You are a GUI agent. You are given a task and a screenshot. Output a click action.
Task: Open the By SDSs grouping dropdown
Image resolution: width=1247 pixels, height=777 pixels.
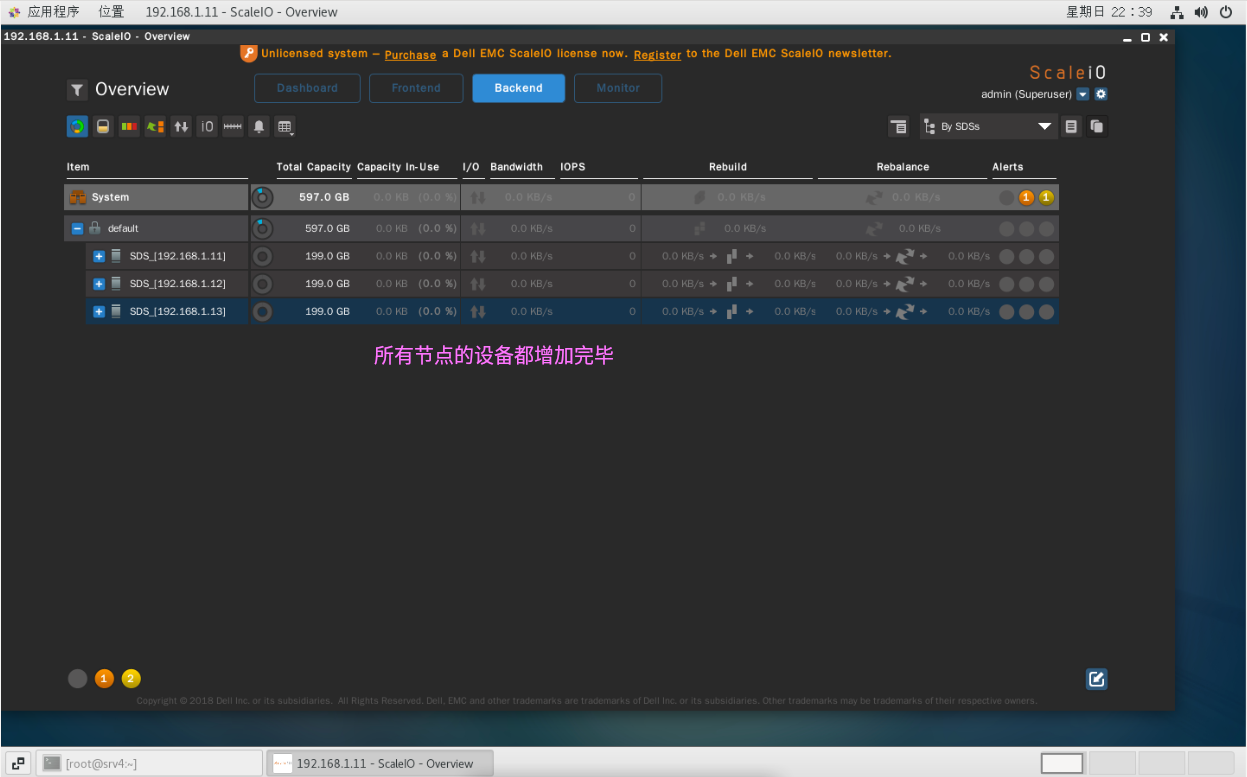coord(988,127)
